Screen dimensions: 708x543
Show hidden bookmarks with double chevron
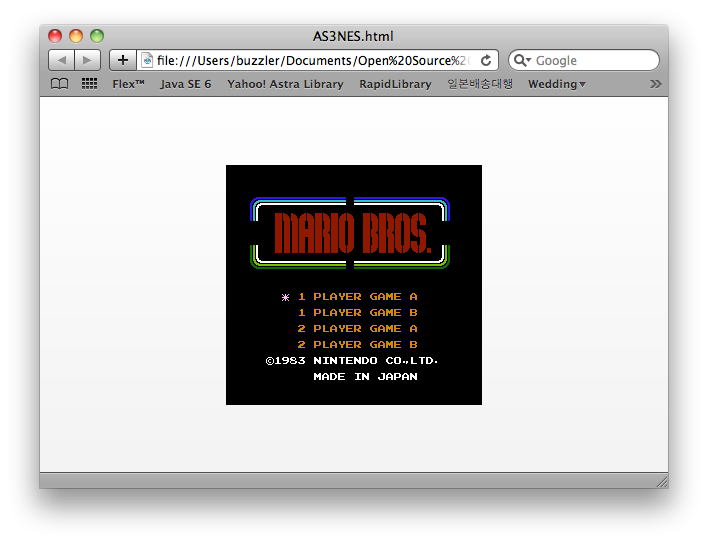click(x=656, y=84)
